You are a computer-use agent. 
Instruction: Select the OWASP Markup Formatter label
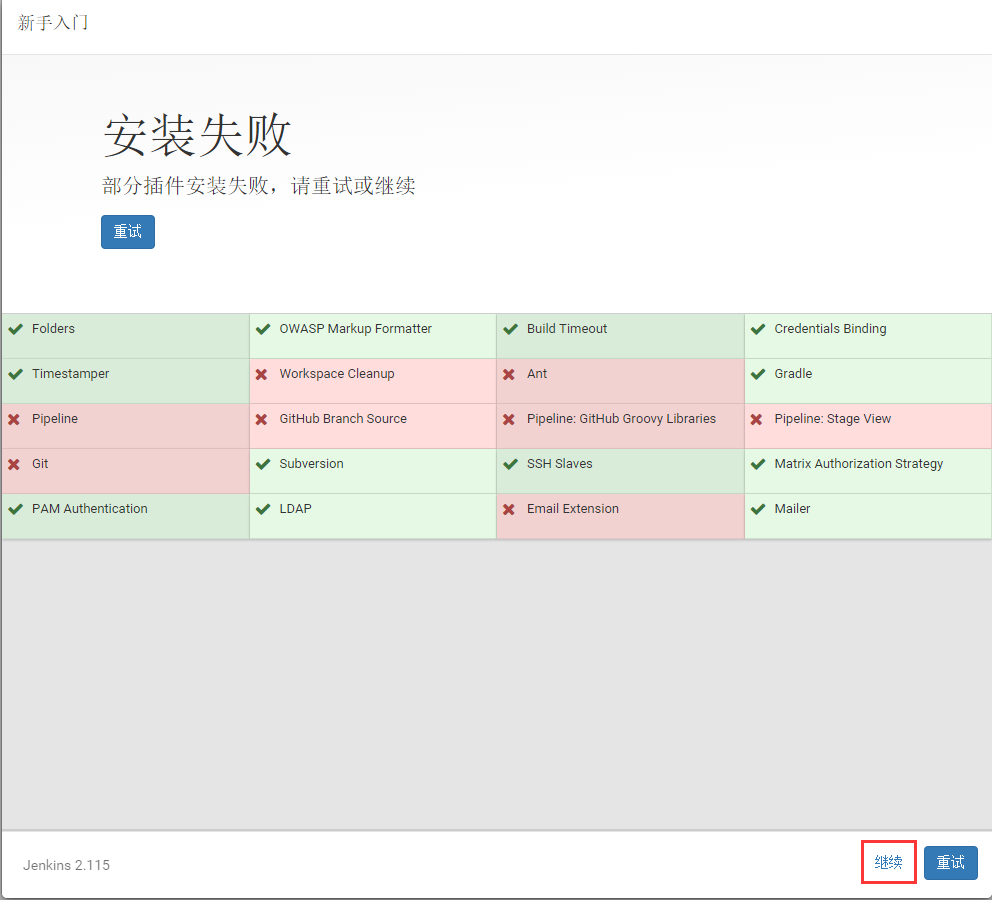(356, 328)
